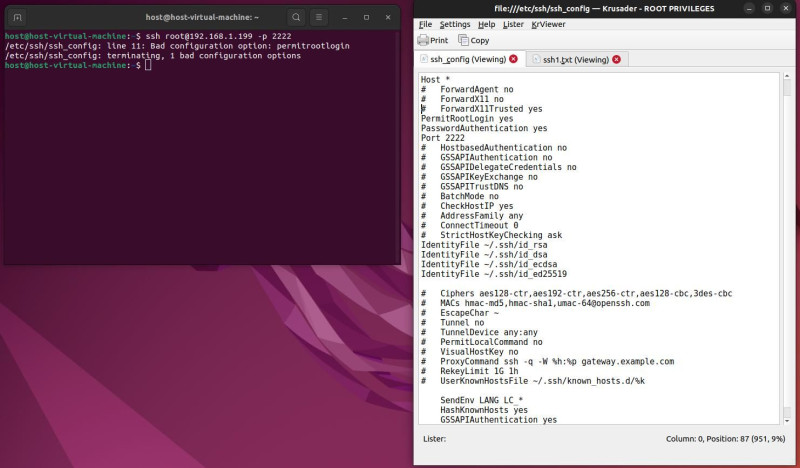800x468 pixels.
Task: Click the 'PasswordAuthentication yes' line
Action: click(x=484, y=128)
